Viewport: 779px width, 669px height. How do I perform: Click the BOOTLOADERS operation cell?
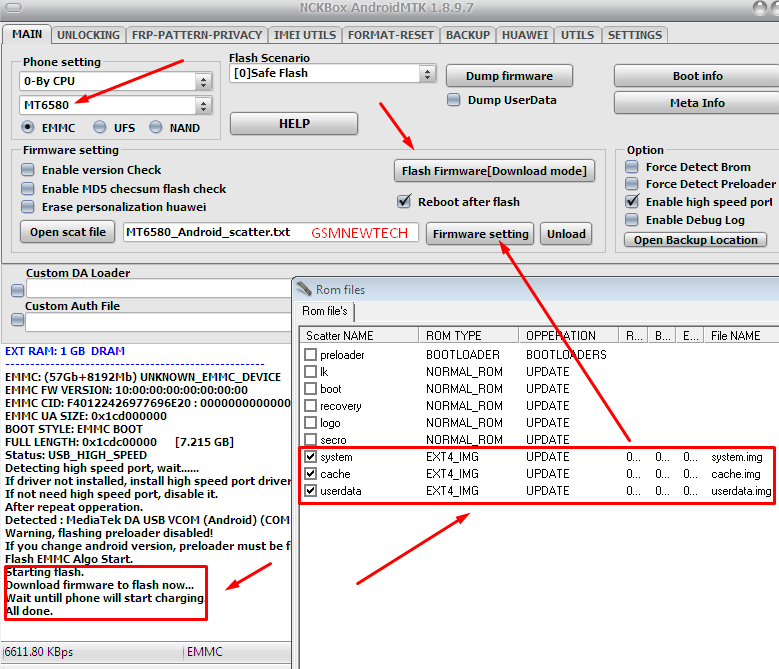coord(566,355)
